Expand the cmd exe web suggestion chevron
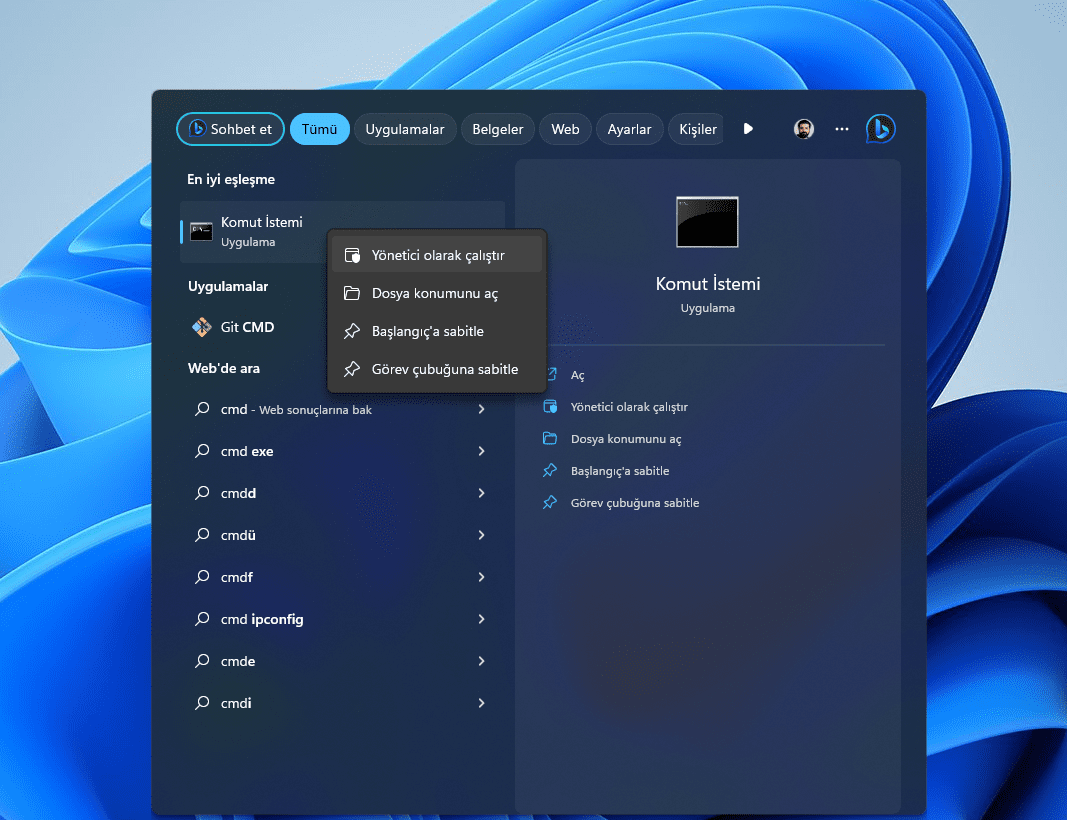The image size is (1067, 820). 481,451
